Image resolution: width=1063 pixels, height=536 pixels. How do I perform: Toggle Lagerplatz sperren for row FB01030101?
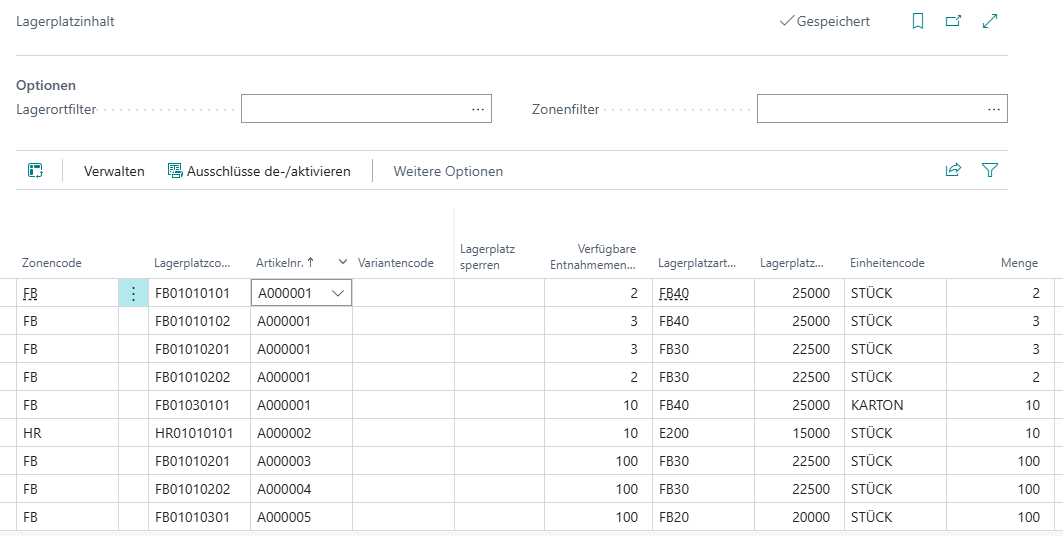(499, 405)
